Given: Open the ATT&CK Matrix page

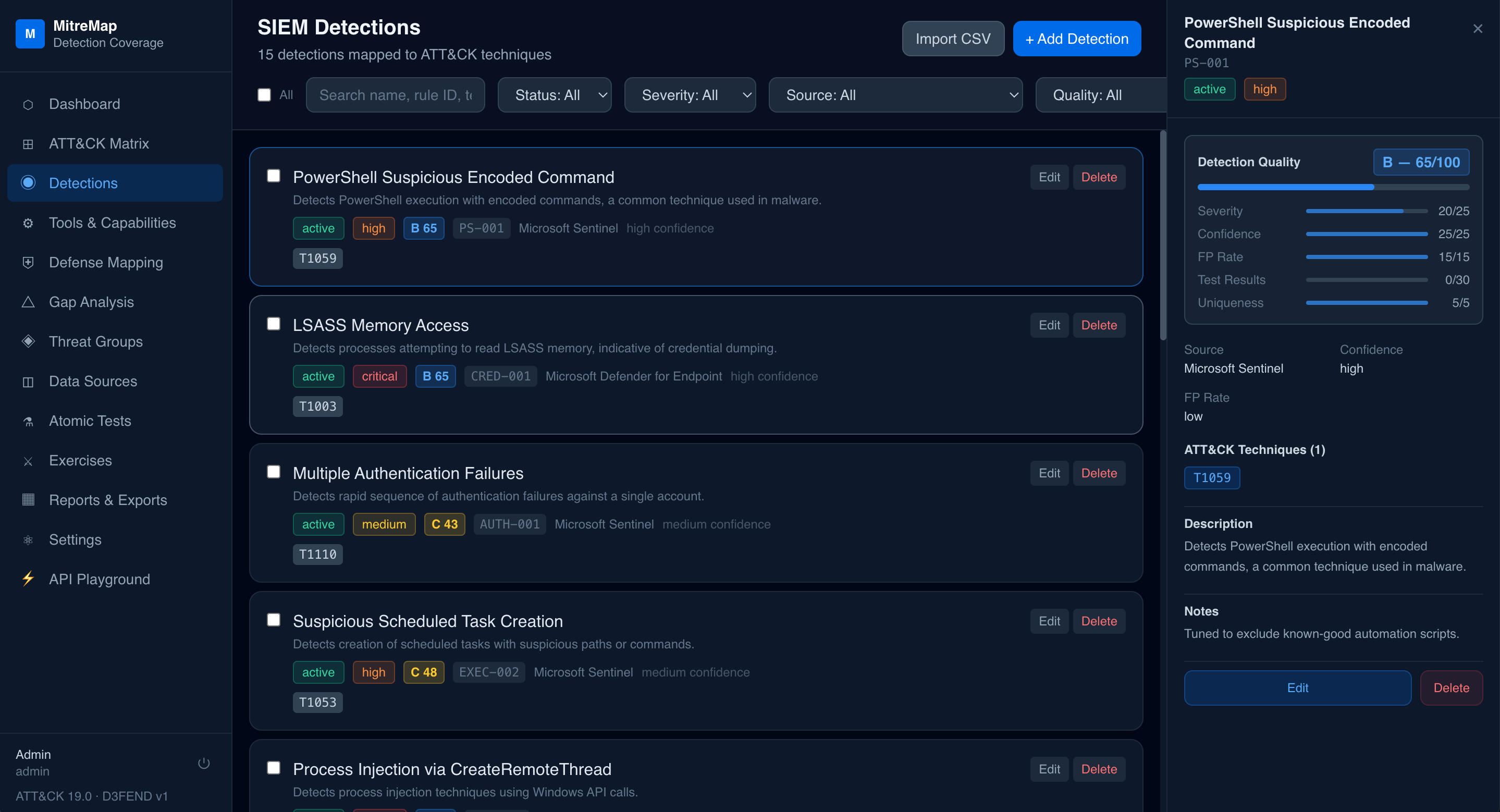Looking at the screenshot, I should pos(115,144).
